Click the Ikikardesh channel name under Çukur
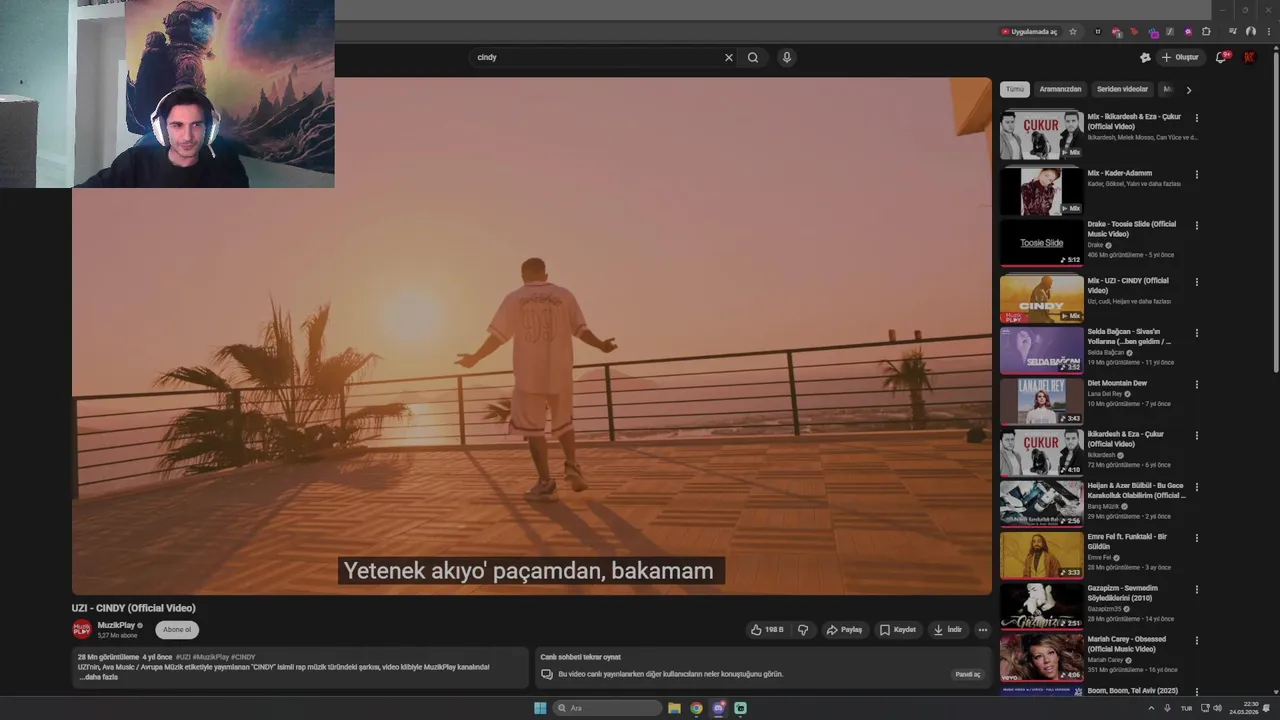The width and height of the screenshot is (1280, 720). (1101, 455)
